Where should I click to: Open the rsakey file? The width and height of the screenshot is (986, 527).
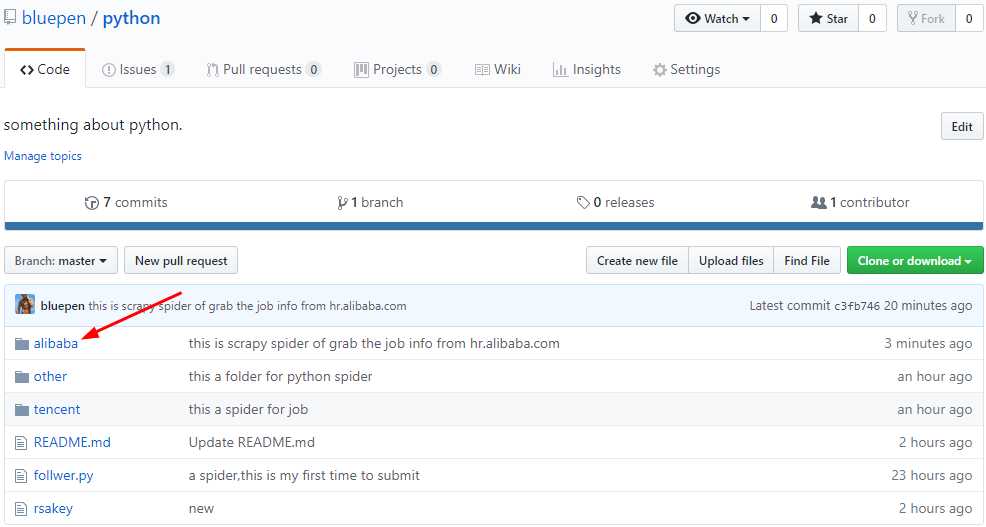click(53, 509)
